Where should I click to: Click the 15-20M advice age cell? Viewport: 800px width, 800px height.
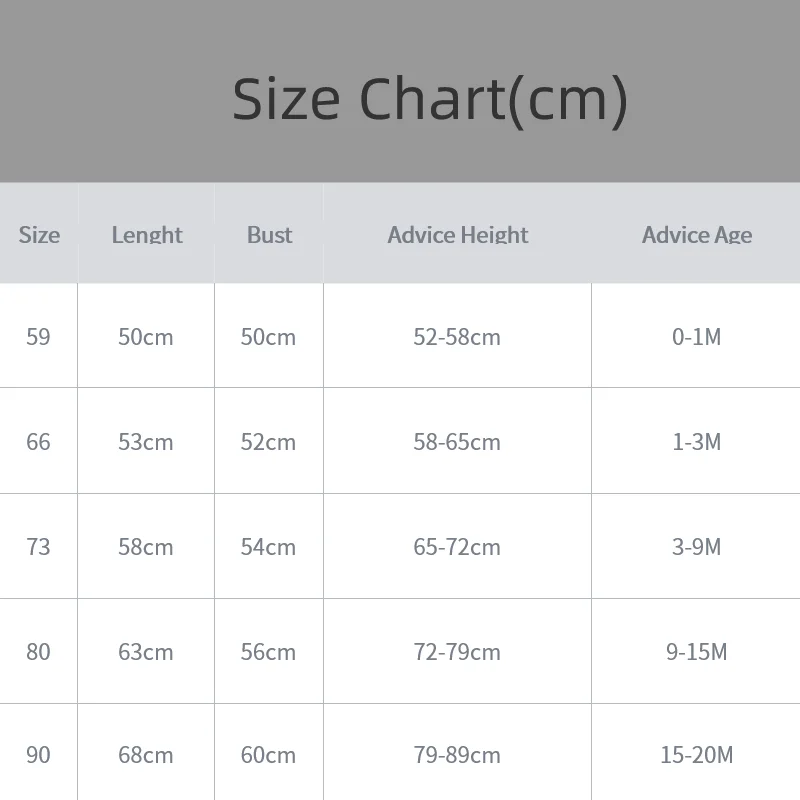[x=697, y=755]
